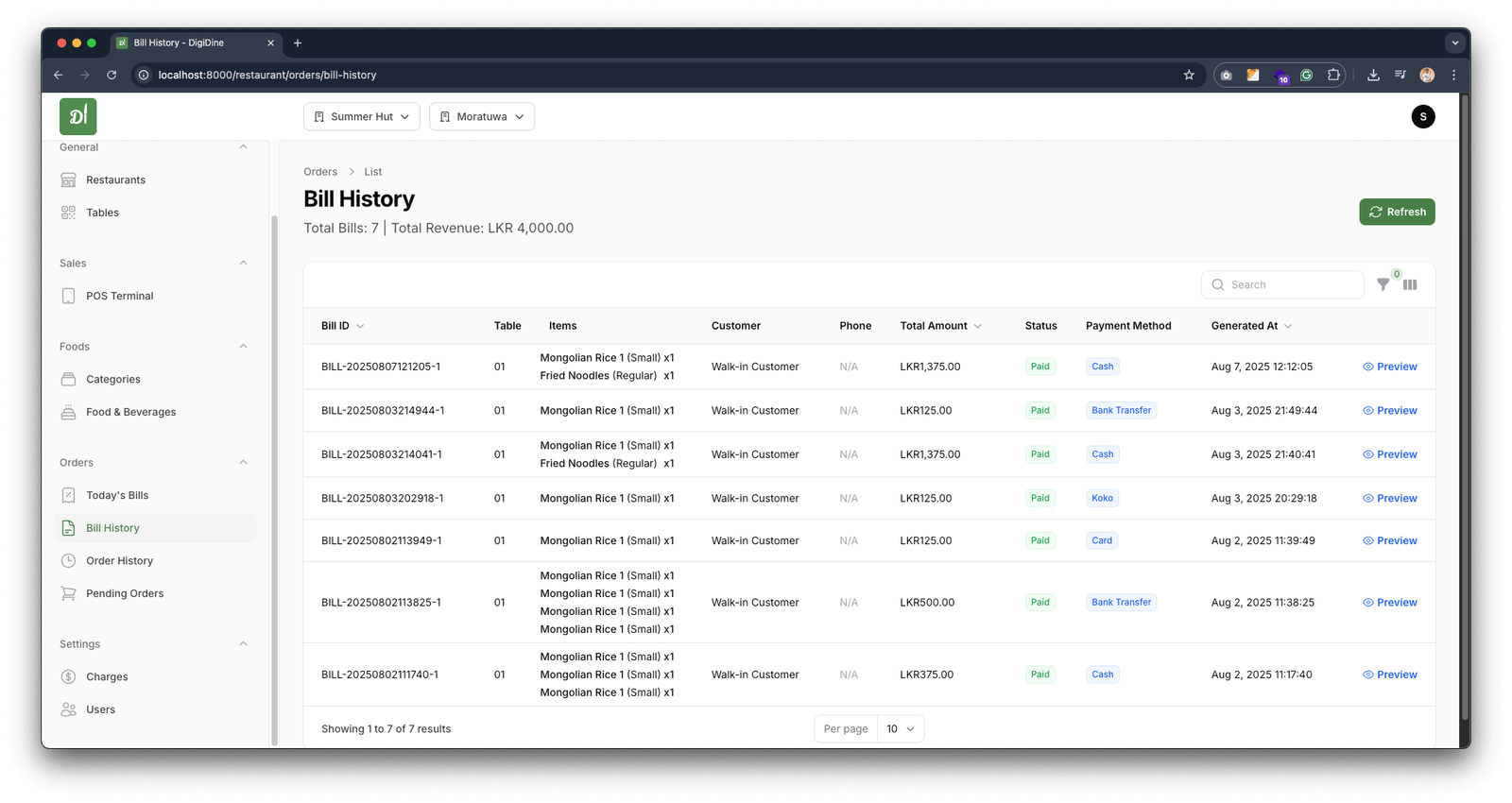This screenshot has width=1512, height=803.
Task: Collapse the Orders sidebar section
Action: [x=243, y=462]
